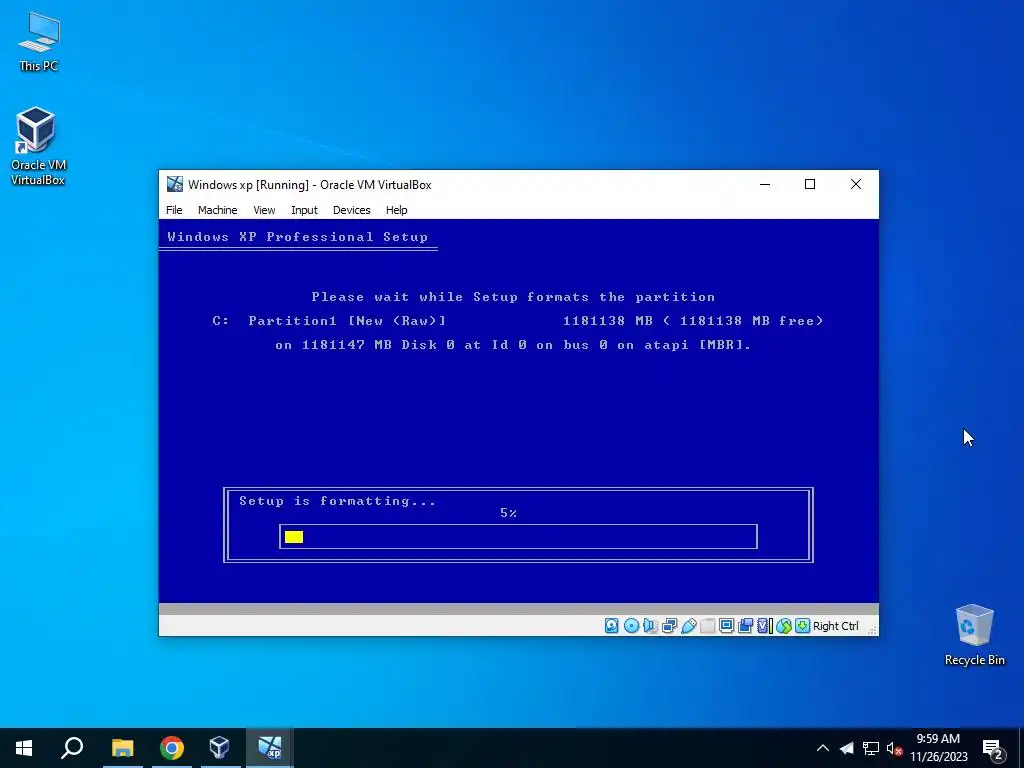Minimize the Windows xp VirtualBox window
1024x768 pixels.
[x=765, y=184]
